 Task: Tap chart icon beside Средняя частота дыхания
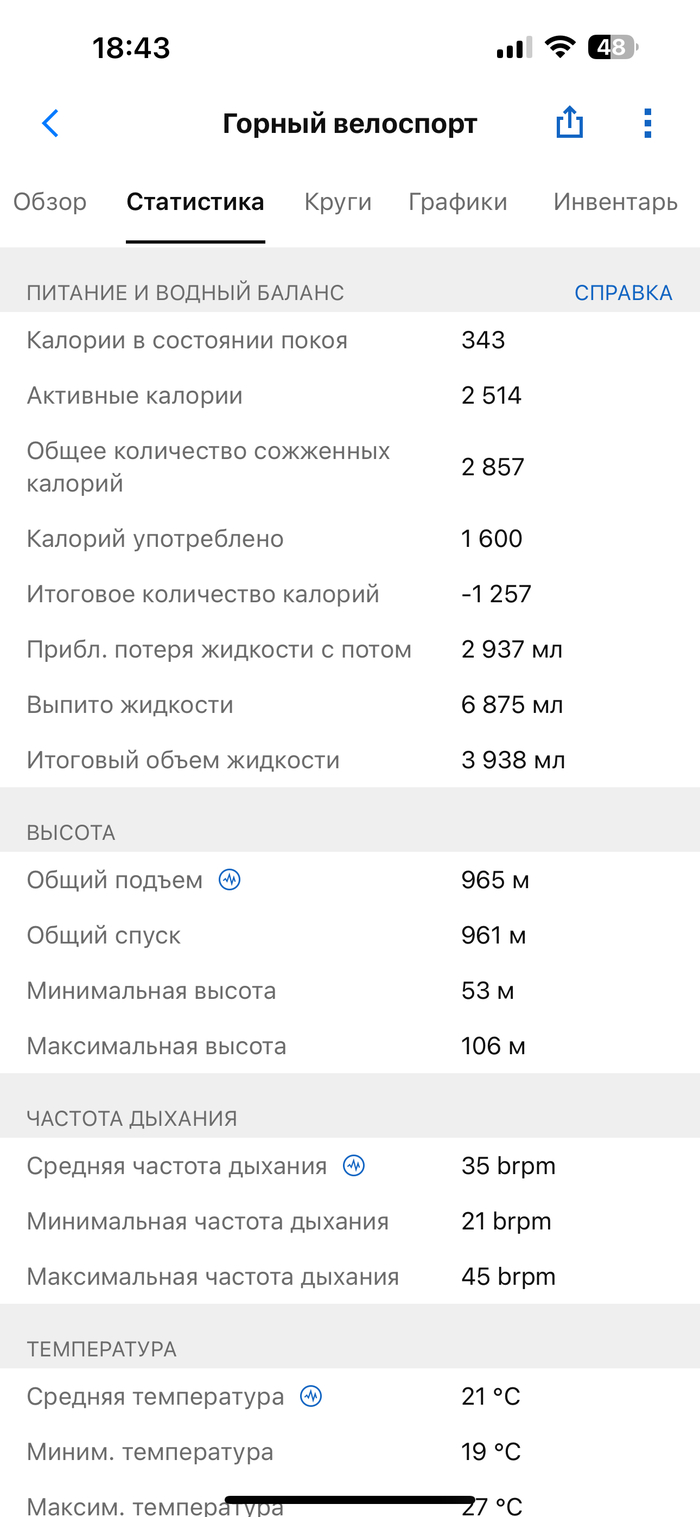pos(354,1166)
